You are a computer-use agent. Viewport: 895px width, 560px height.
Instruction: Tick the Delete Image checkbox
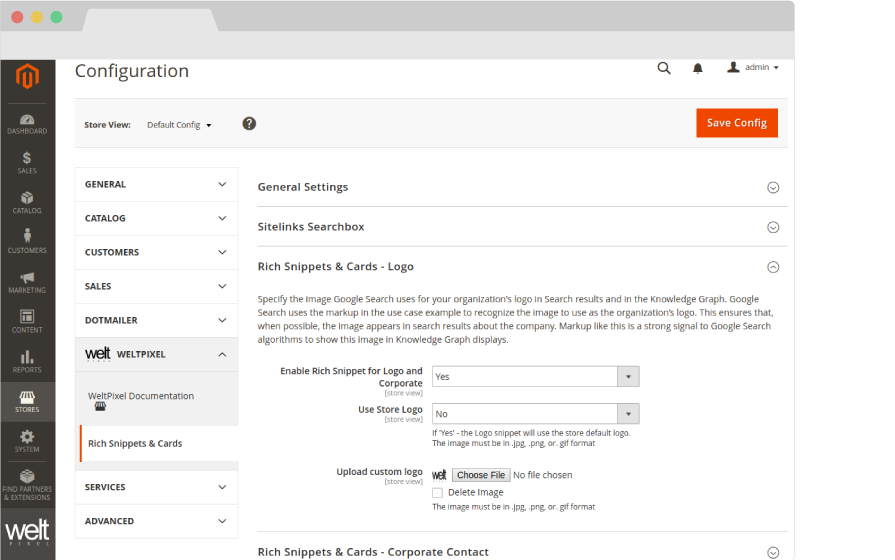point(437,493)
